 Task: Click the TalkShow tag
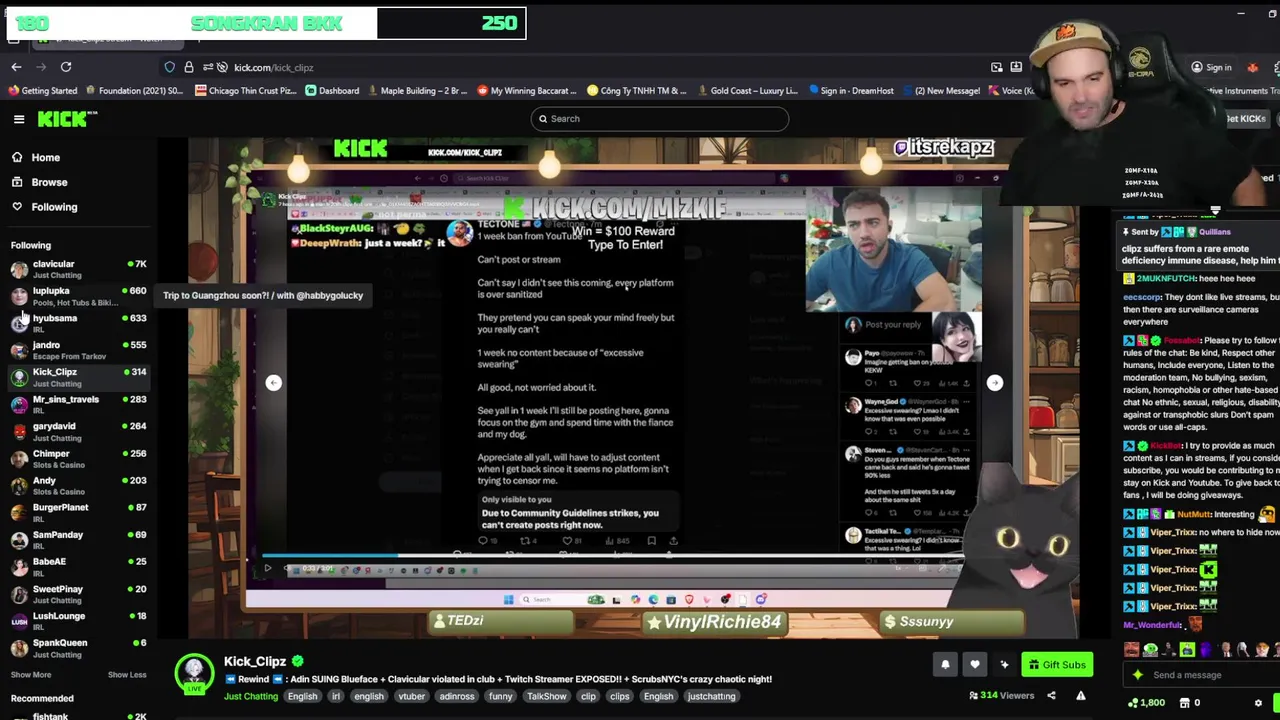(547, 696)
